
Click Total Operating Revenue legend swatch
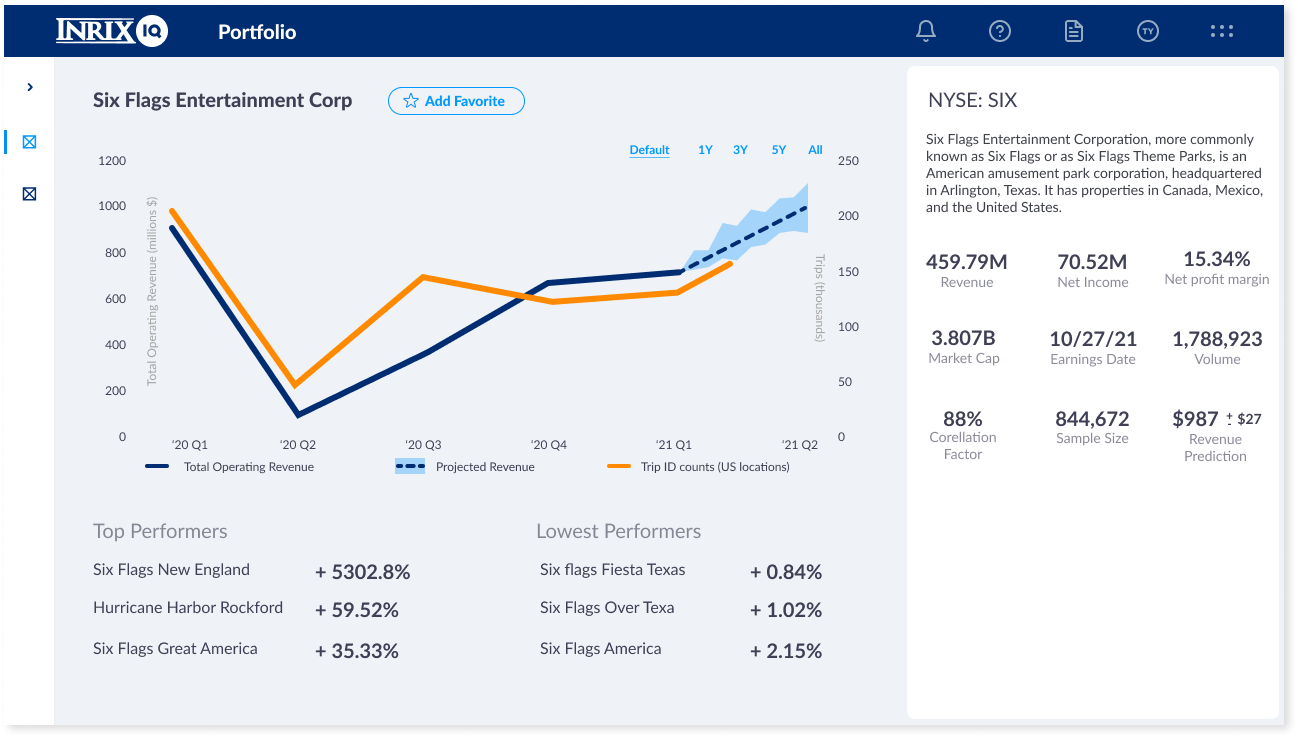tap(157, 466)
